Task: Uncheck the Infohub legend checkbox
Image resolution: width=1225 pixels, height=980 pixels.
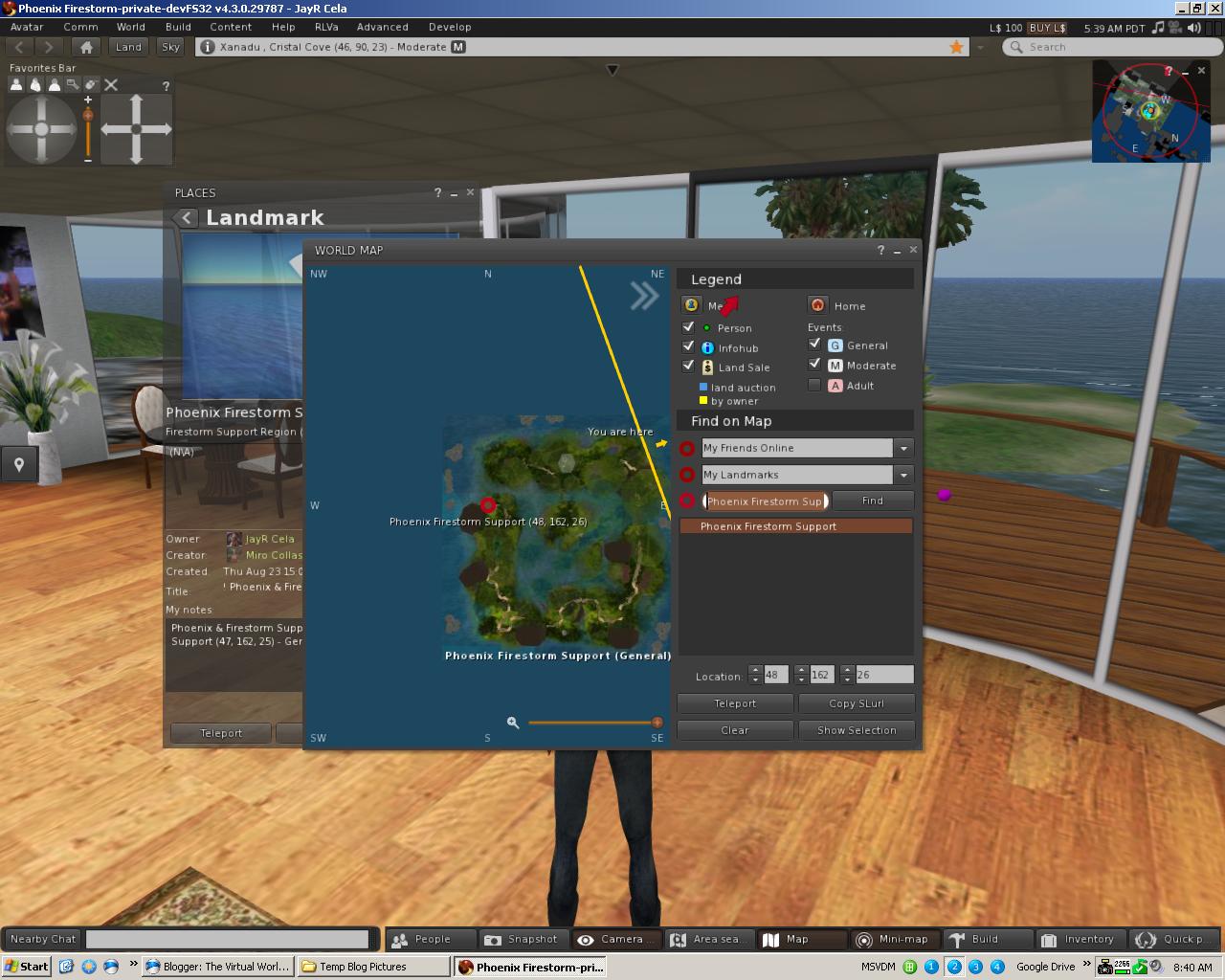Action: 688,346
